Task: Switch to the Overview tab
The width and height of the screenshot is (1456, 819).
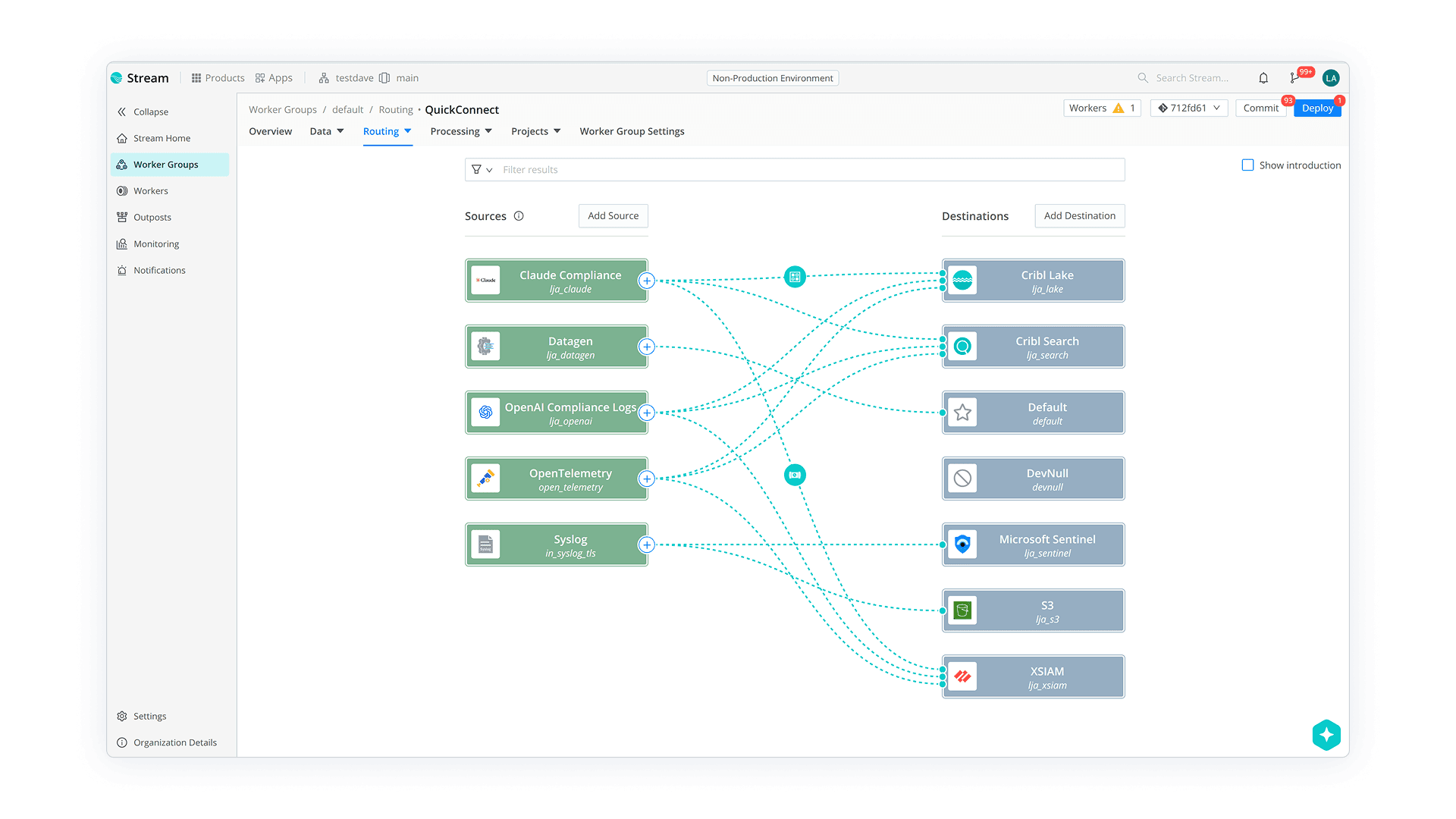Action: click(x=270, y=132)
